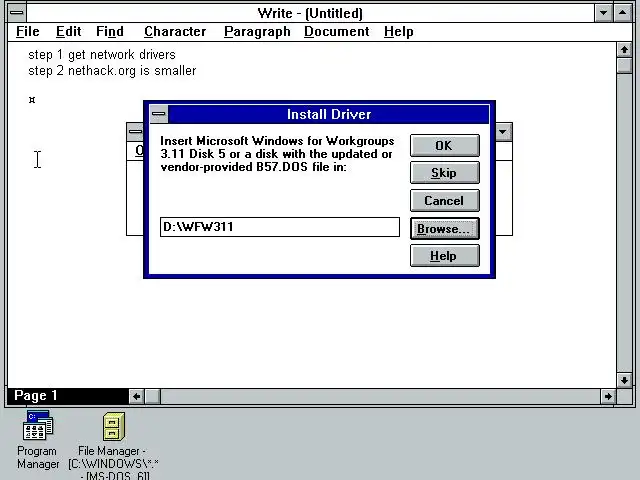Skip this driver file

pos(444,173)
